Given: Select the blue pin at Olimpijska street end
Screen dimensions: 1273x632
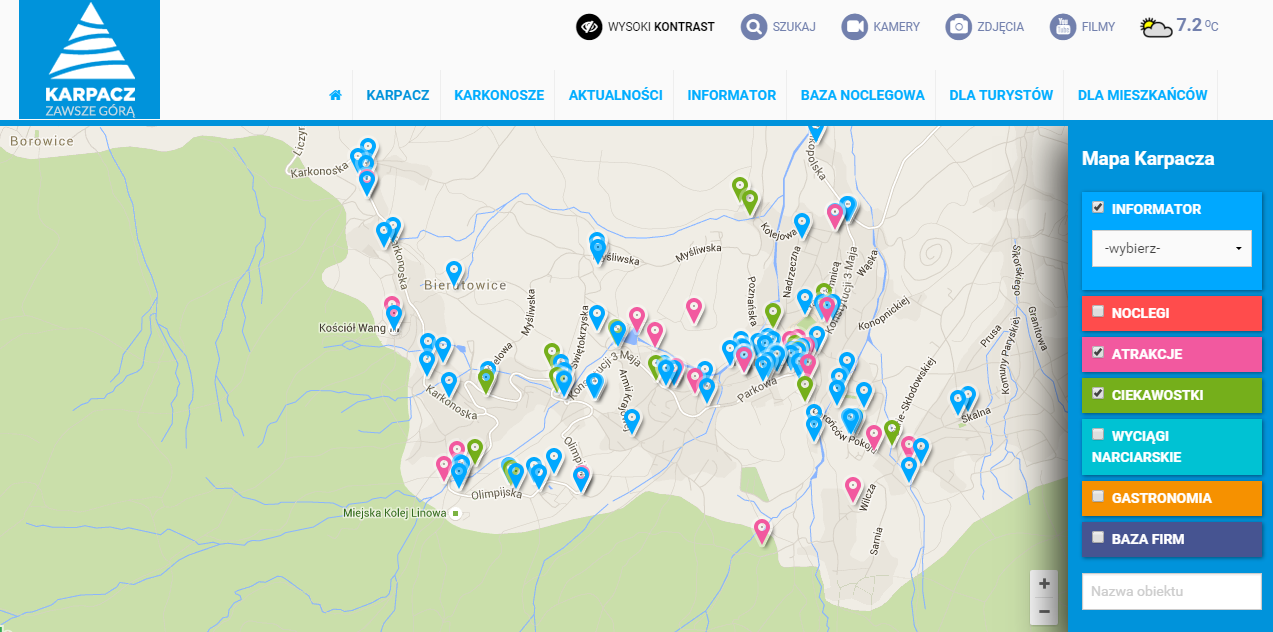Looking at the screenshot, I should tap(581, 478).
